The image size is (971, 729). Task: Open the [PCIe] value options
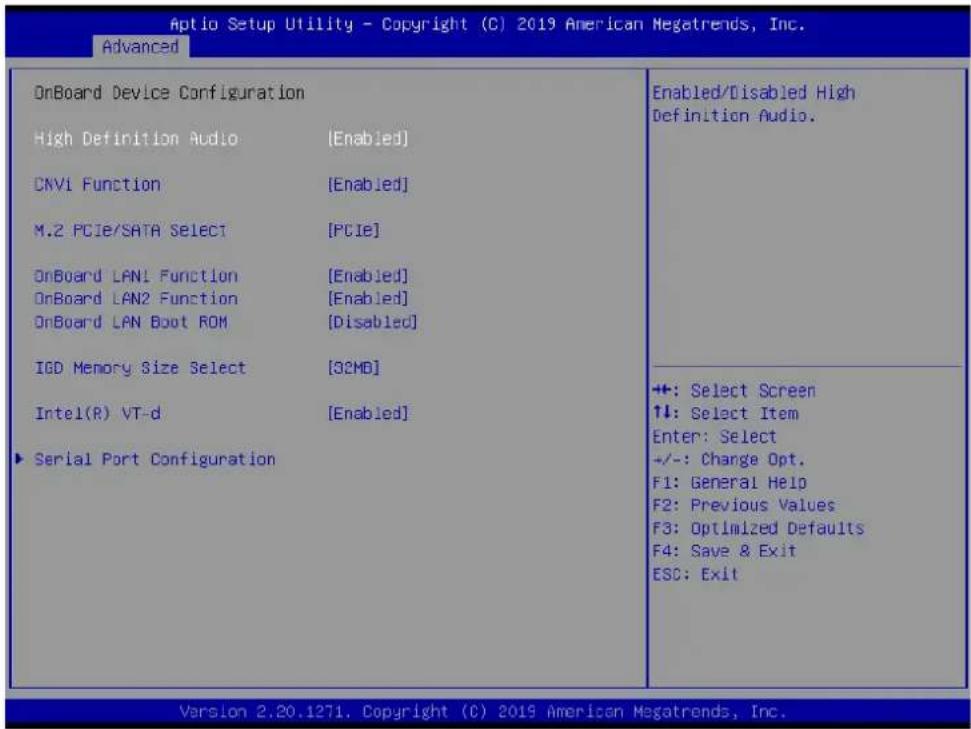[x=354, y=230]
